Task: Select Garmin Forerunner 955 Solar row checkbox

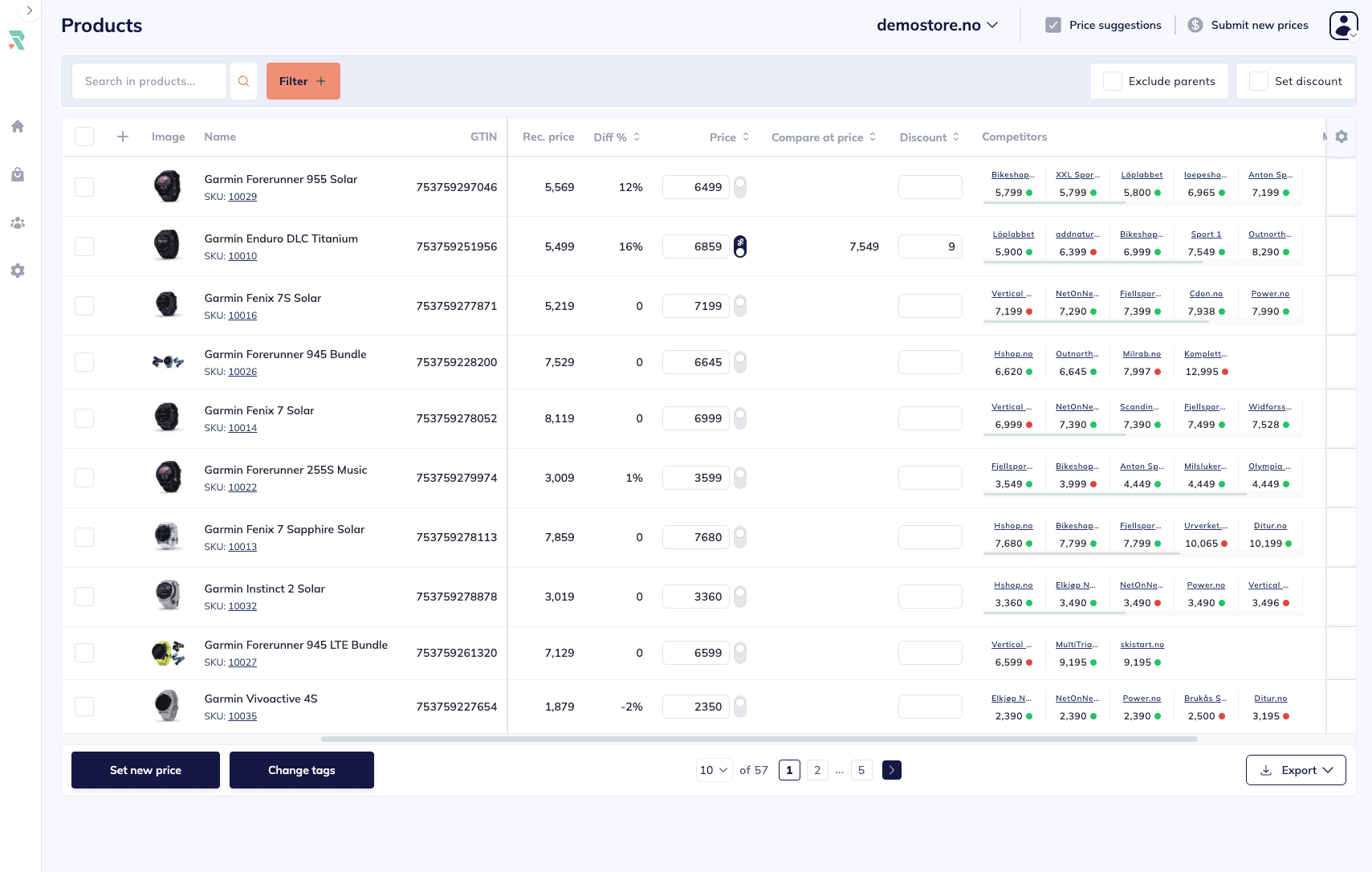Action: point(84,187)
